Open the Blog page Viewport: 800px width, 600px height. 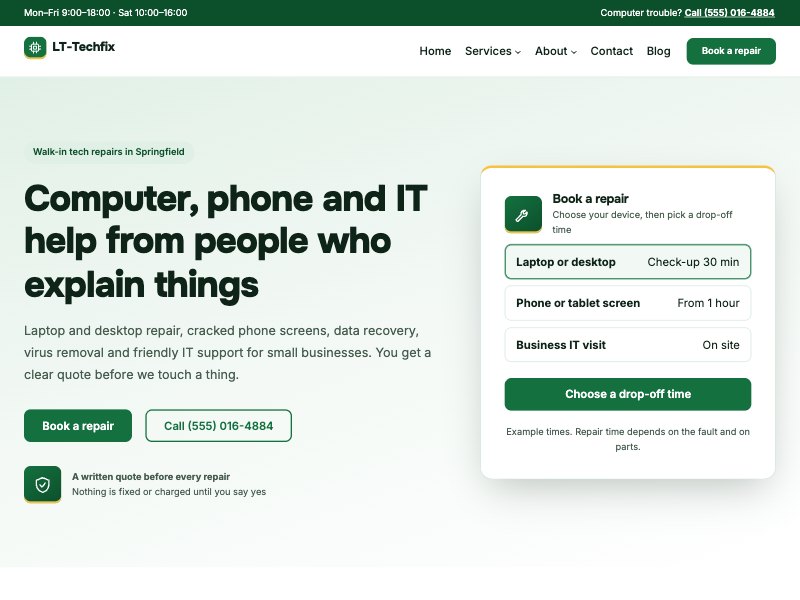[658, 51]
